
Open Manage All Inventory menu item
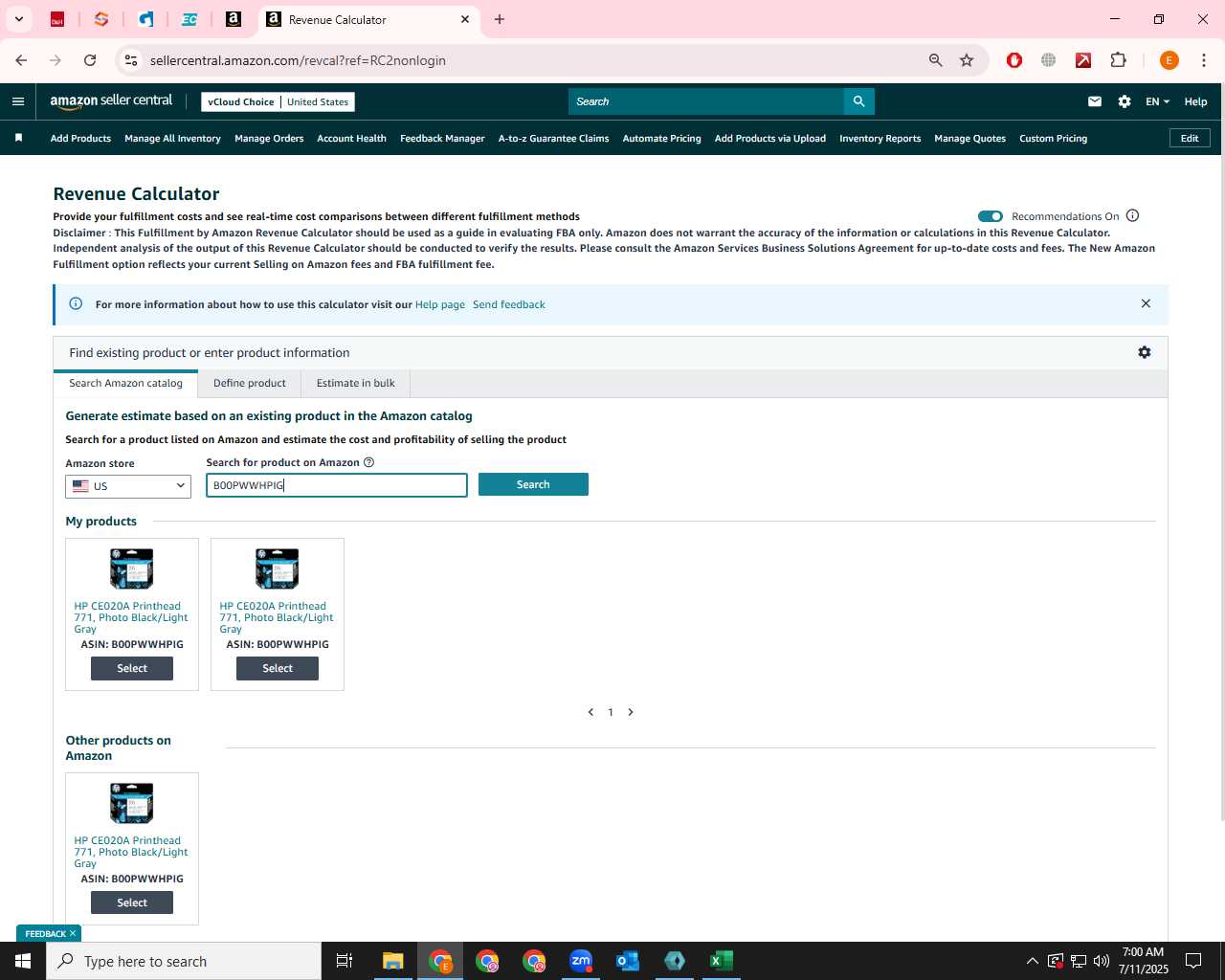pos(172,138)
